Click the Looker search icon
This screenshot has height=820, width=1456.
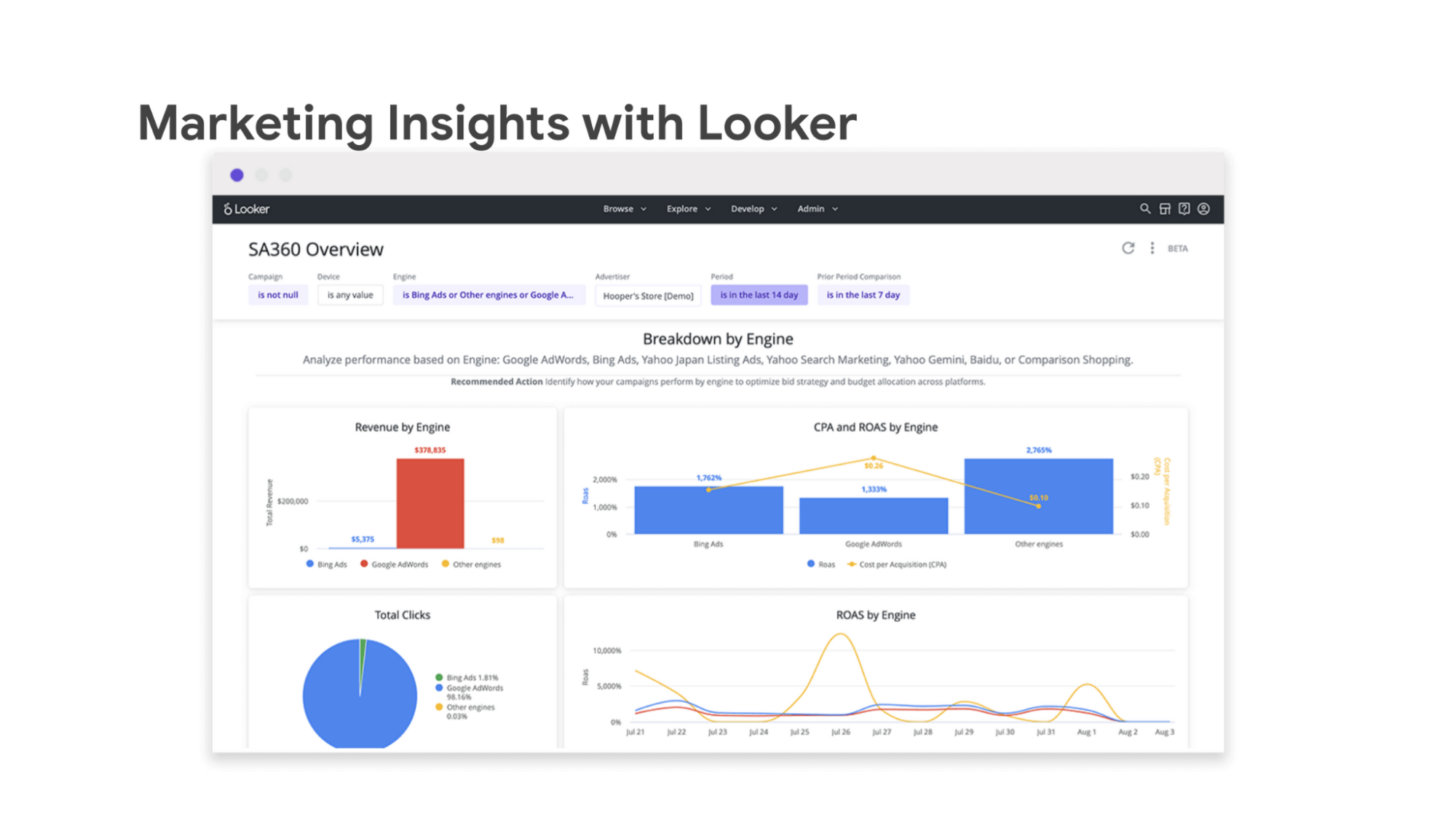click(1143, 208)
